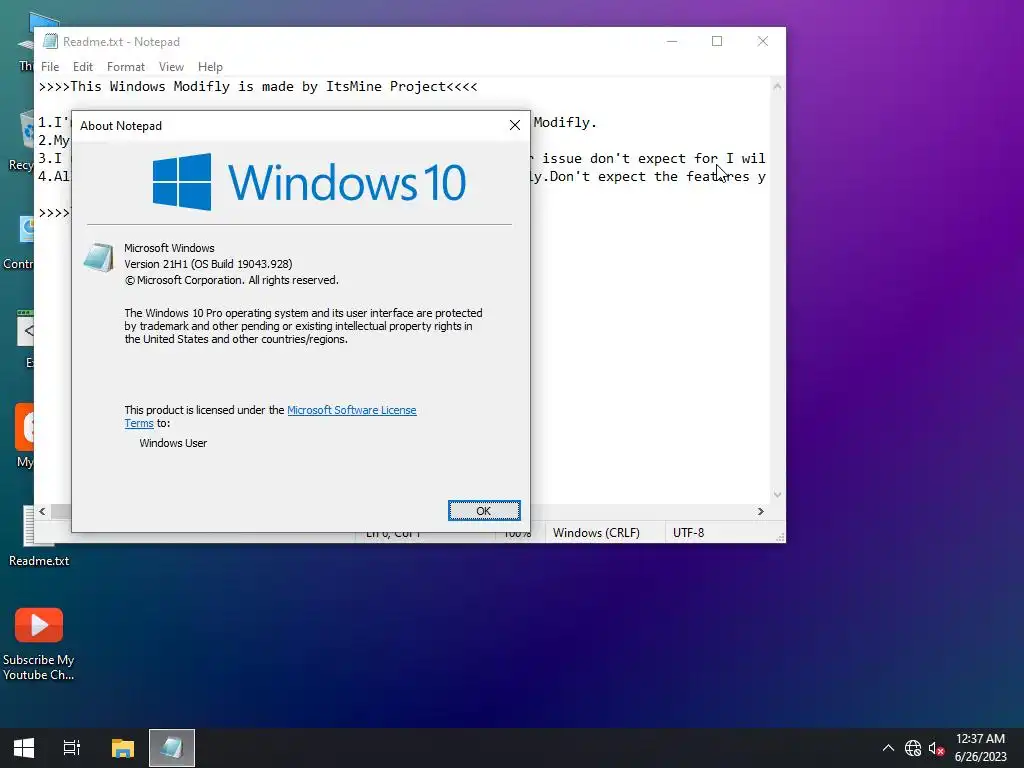Open the Microsoft Software License Terms link

tap(351, 410)
